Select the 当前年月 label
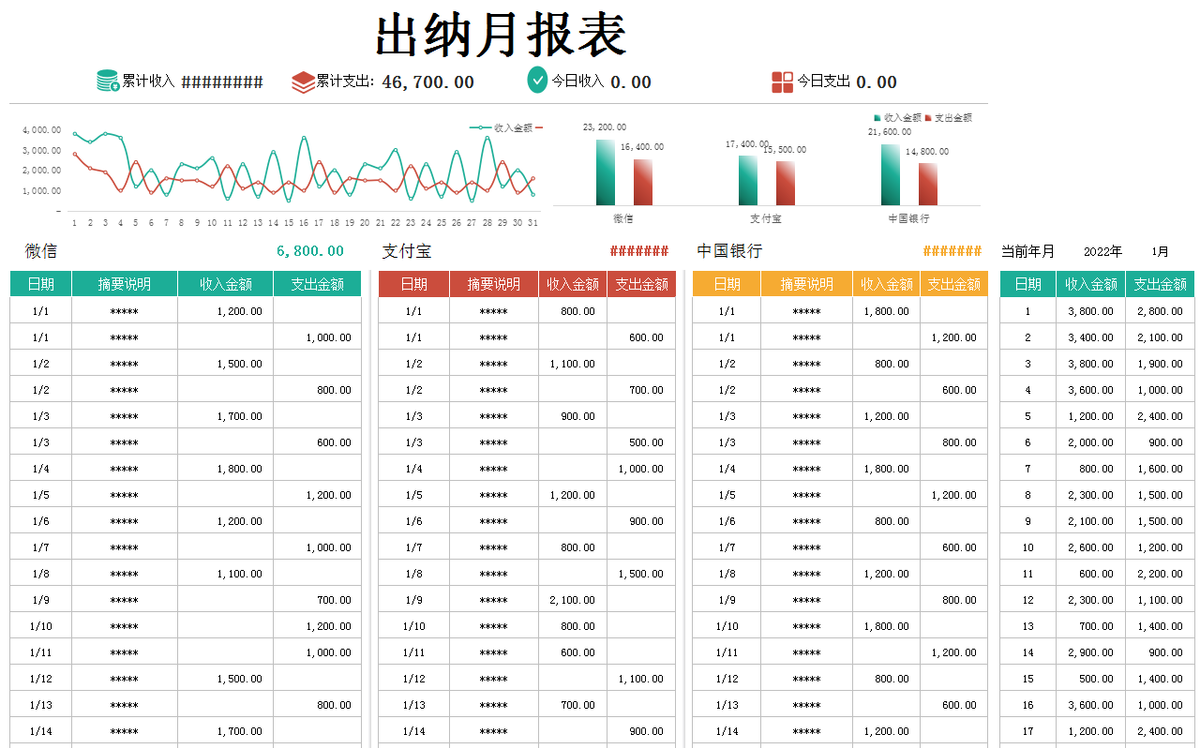 coord(1027,252)
